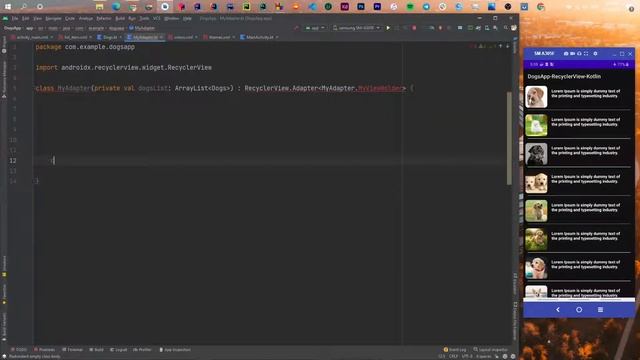The image size is (640, 360).
Task: Click the user avatar icon in toolbar
Action: [514, 28]
